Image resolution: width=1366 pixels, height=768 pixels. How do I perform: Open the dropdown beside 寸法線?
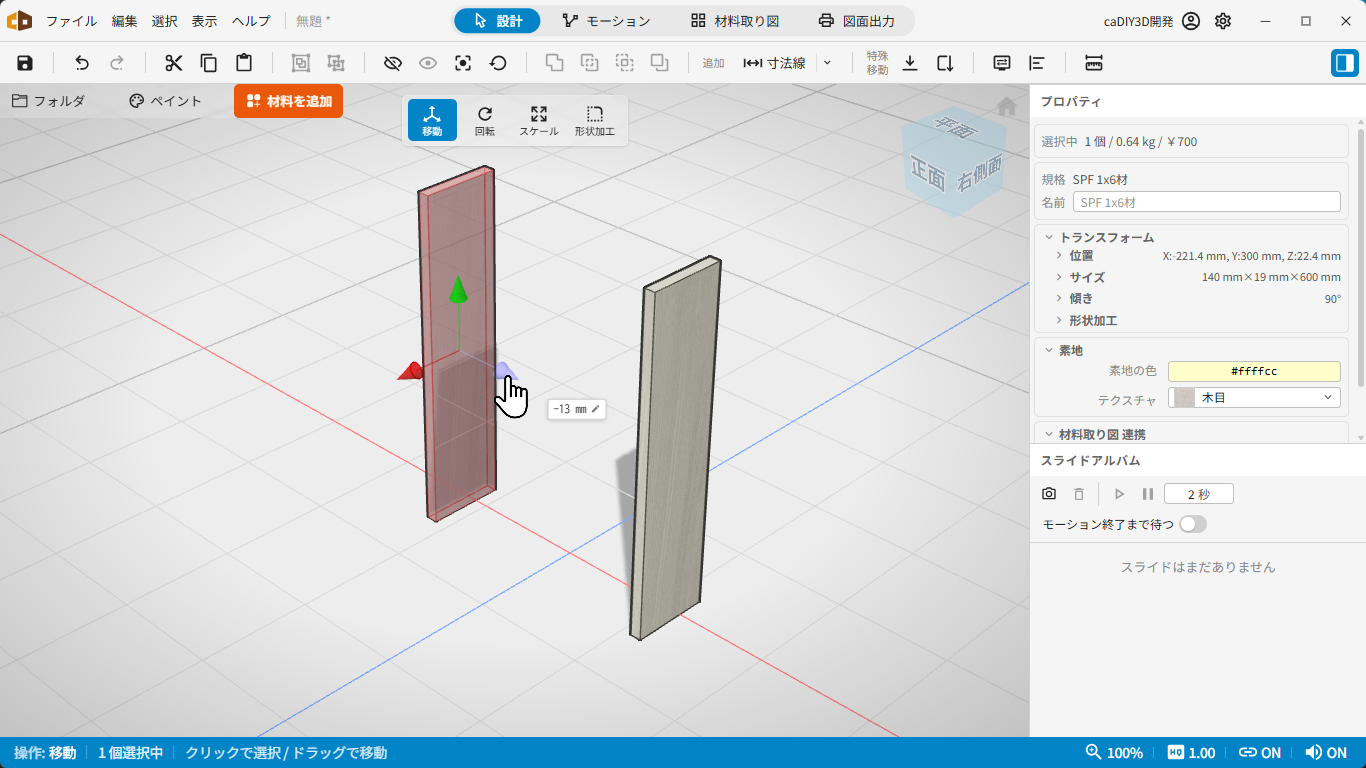click(x=827, y=63)
